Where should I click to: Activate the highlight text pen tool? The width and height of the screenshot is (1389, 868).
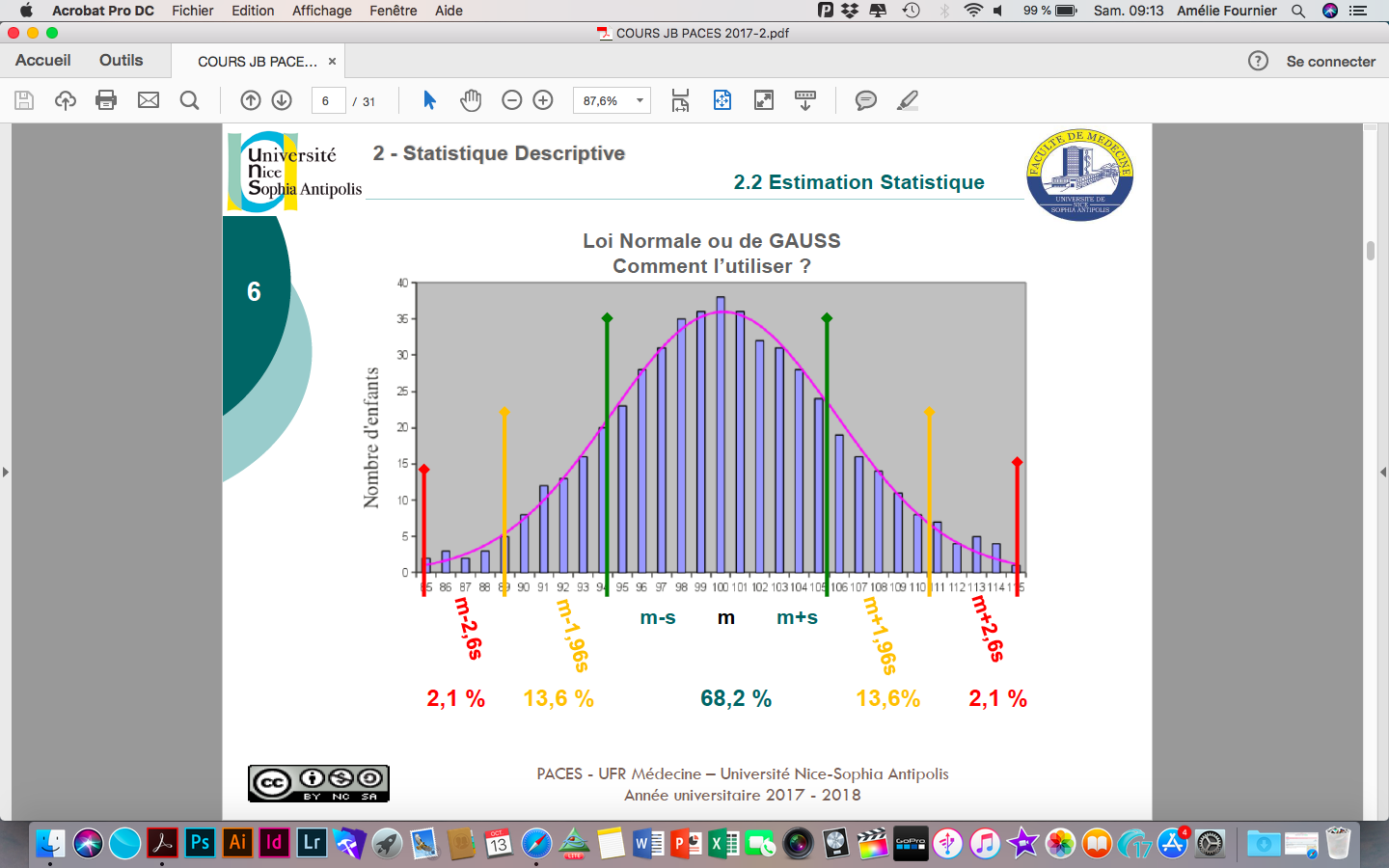907,100
